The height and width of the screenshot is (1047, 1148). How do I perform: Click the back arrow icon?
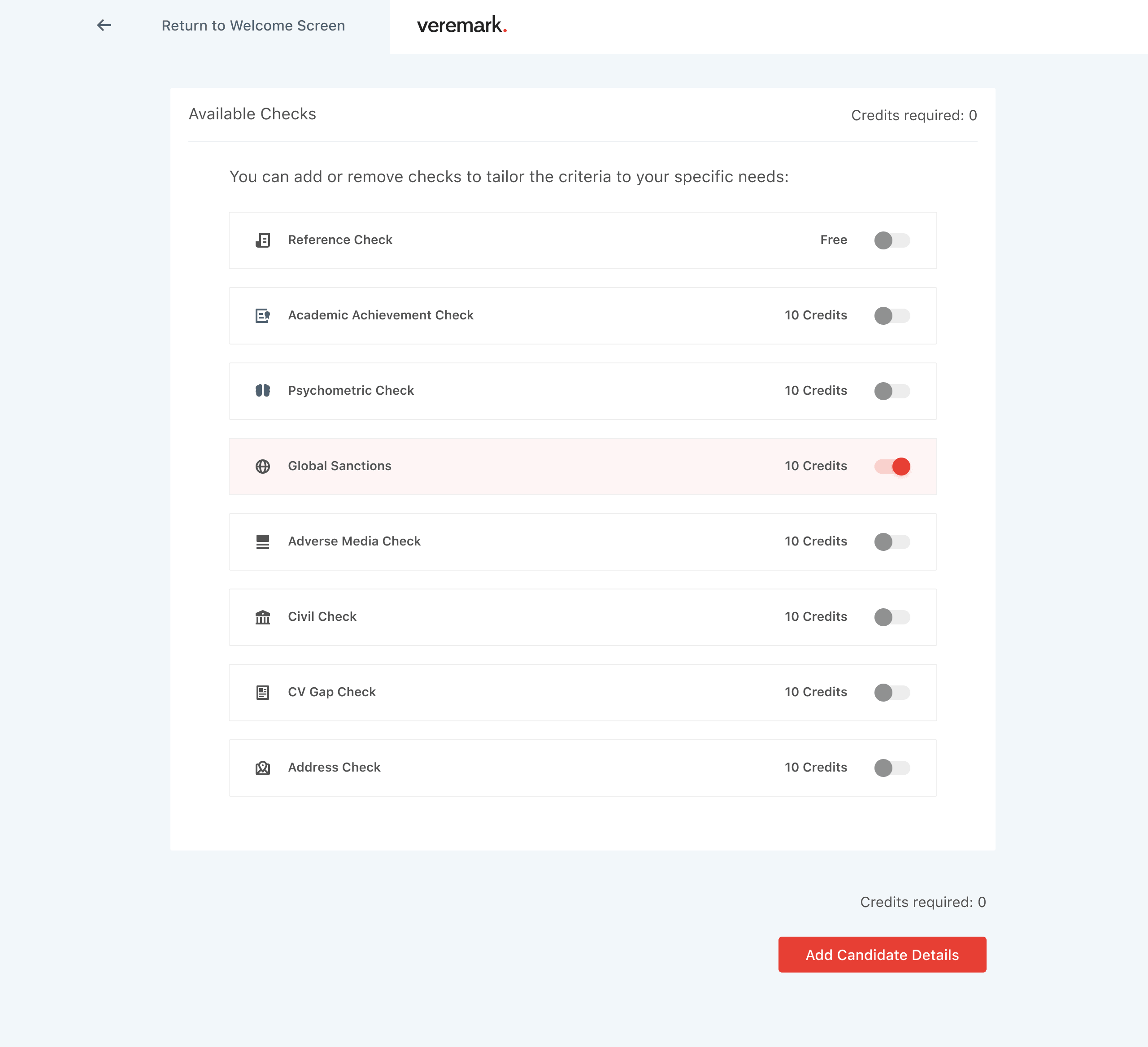coord(104,25)
